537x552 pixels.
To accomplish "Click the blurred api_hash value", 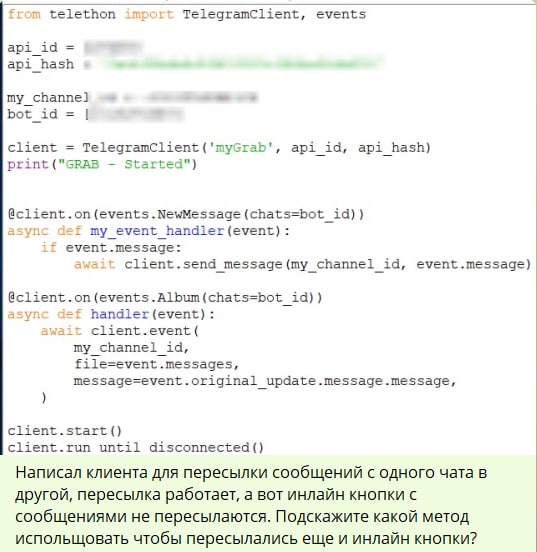I will pos(241,64).
